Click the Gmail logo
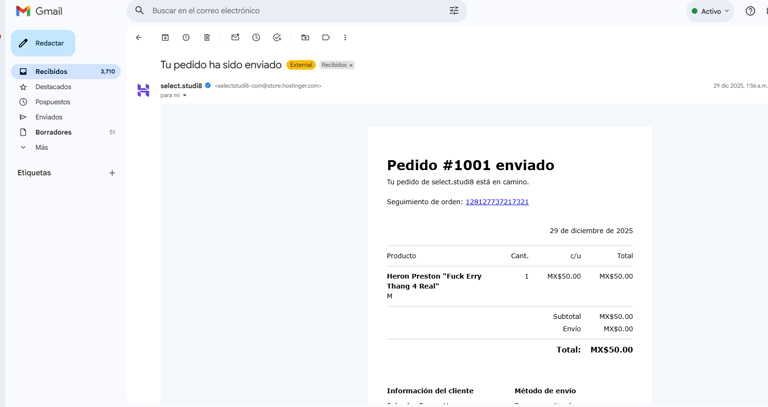This screenshot has width=768, height=407. point(39,11)
